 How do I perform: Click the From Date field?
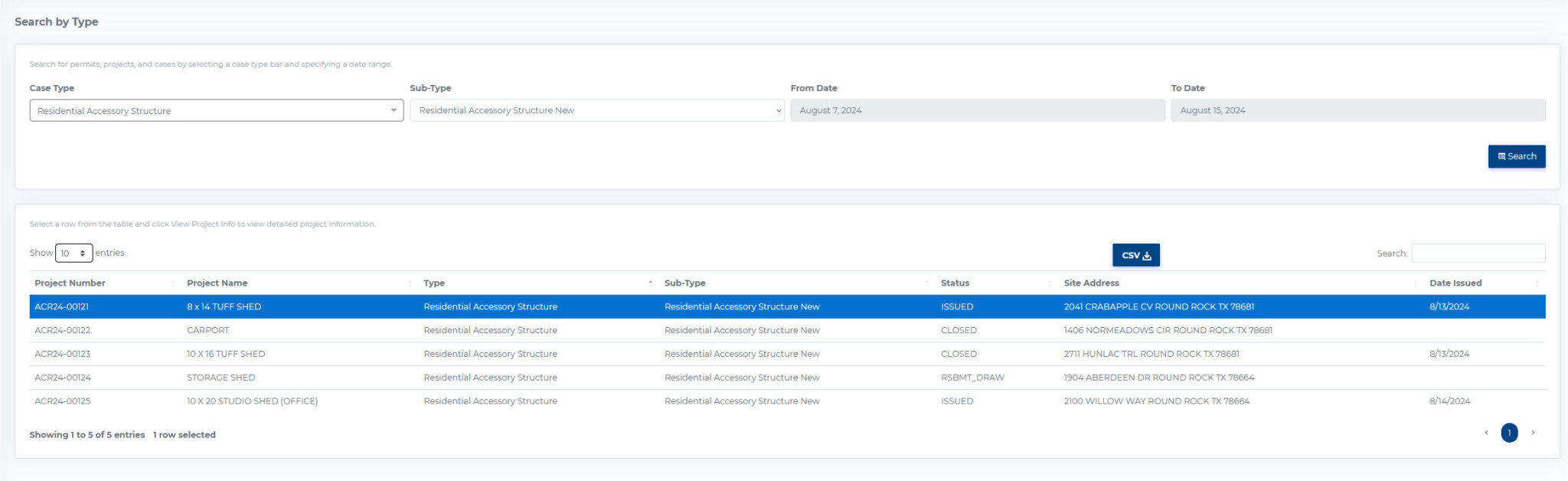tap(976, 111)
